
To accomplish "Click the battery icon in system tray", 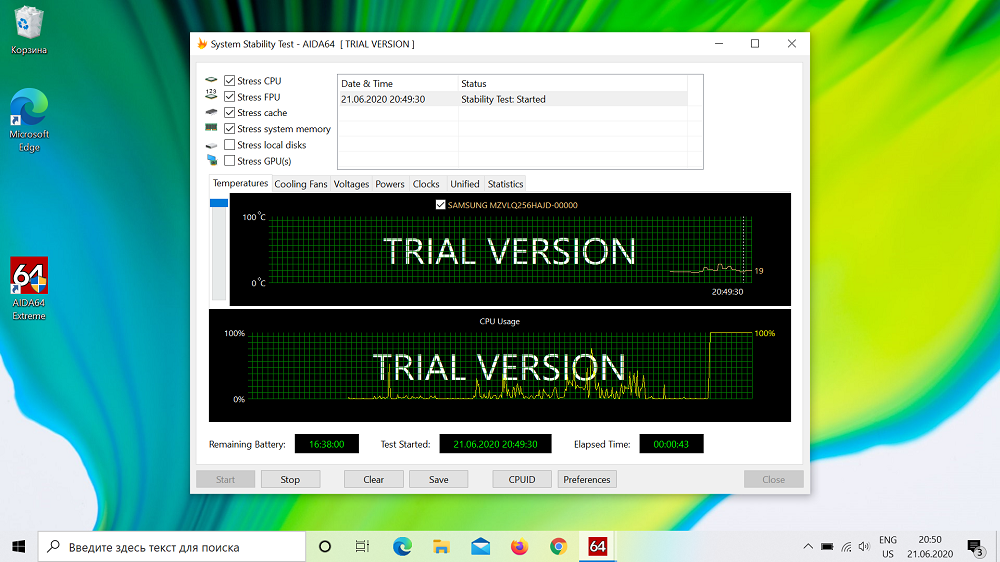I will tap(827, 547).
